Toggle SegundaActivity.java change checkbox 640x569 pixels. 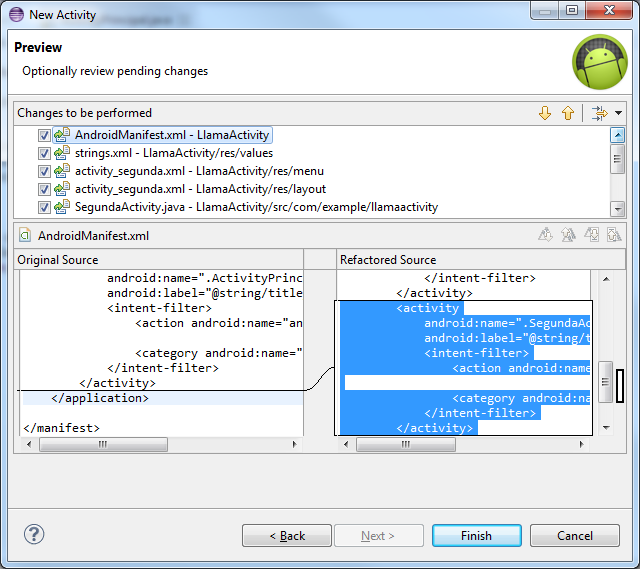[x=44, y=207]
